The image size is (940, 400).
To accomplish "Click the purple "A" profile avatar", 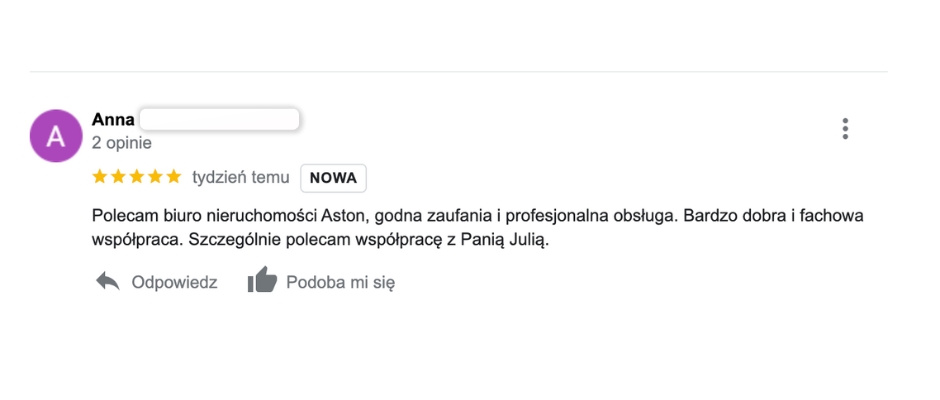I will coord(56,135).
